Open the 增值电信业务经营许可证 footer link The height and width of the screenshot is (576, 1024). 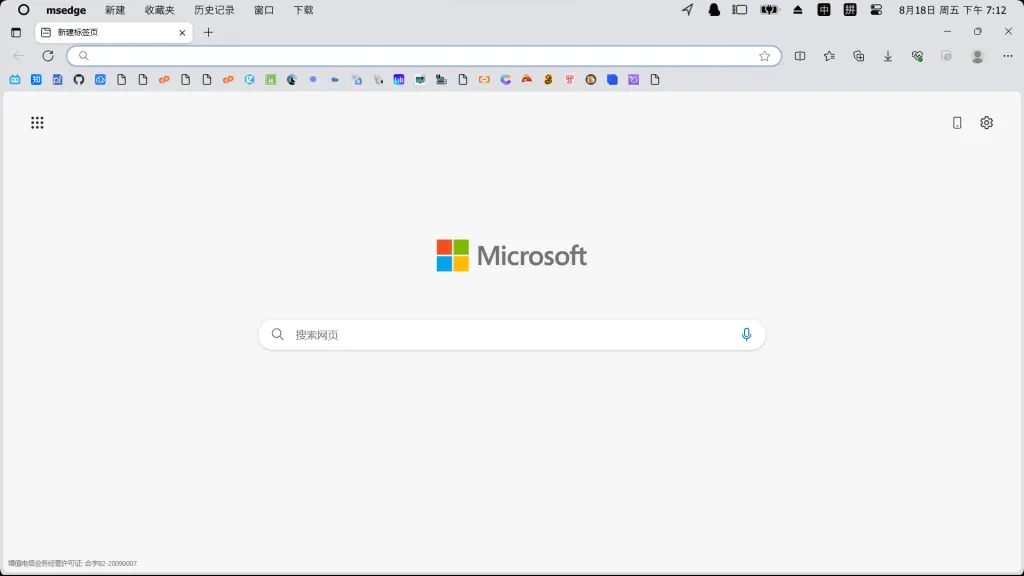(x=72, y=563)
